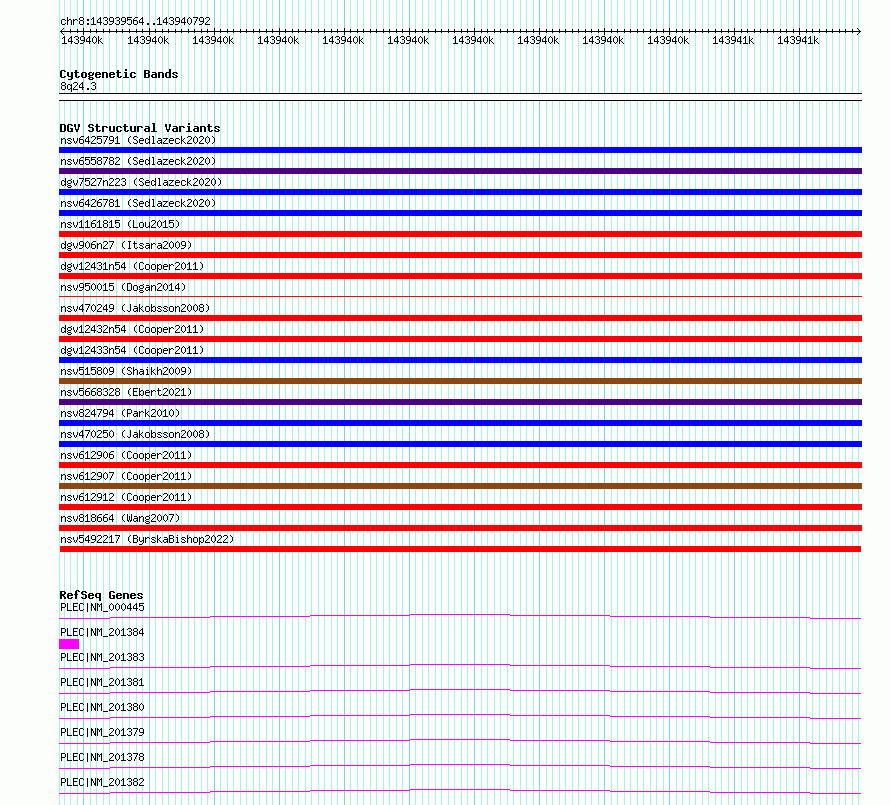Select transcript PLEC|NM_201381
The width and height of the screenshot is (890, 805).
coord(102,682)
